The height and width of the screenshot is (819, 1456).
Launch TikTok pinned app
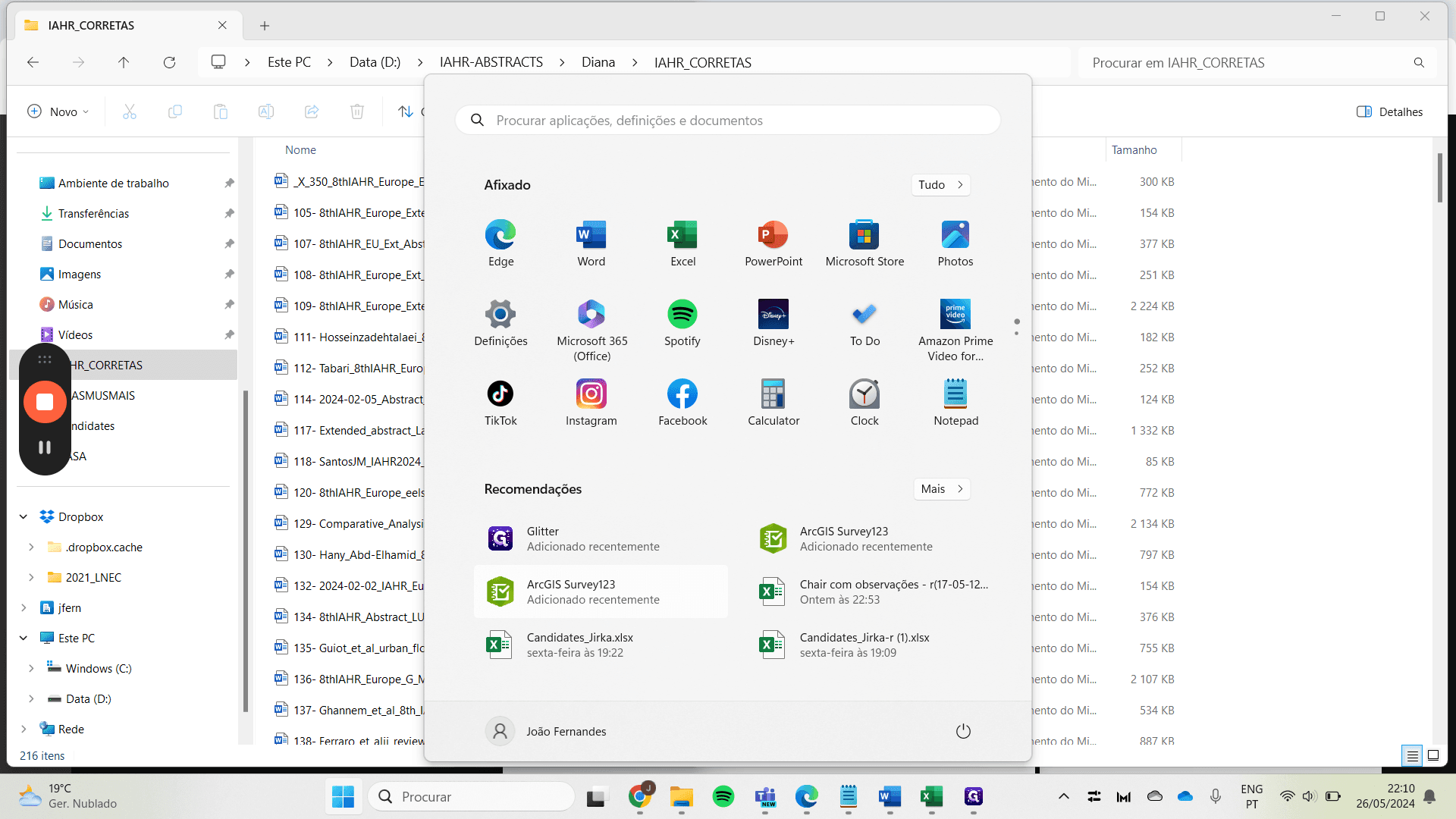[500, 403]
